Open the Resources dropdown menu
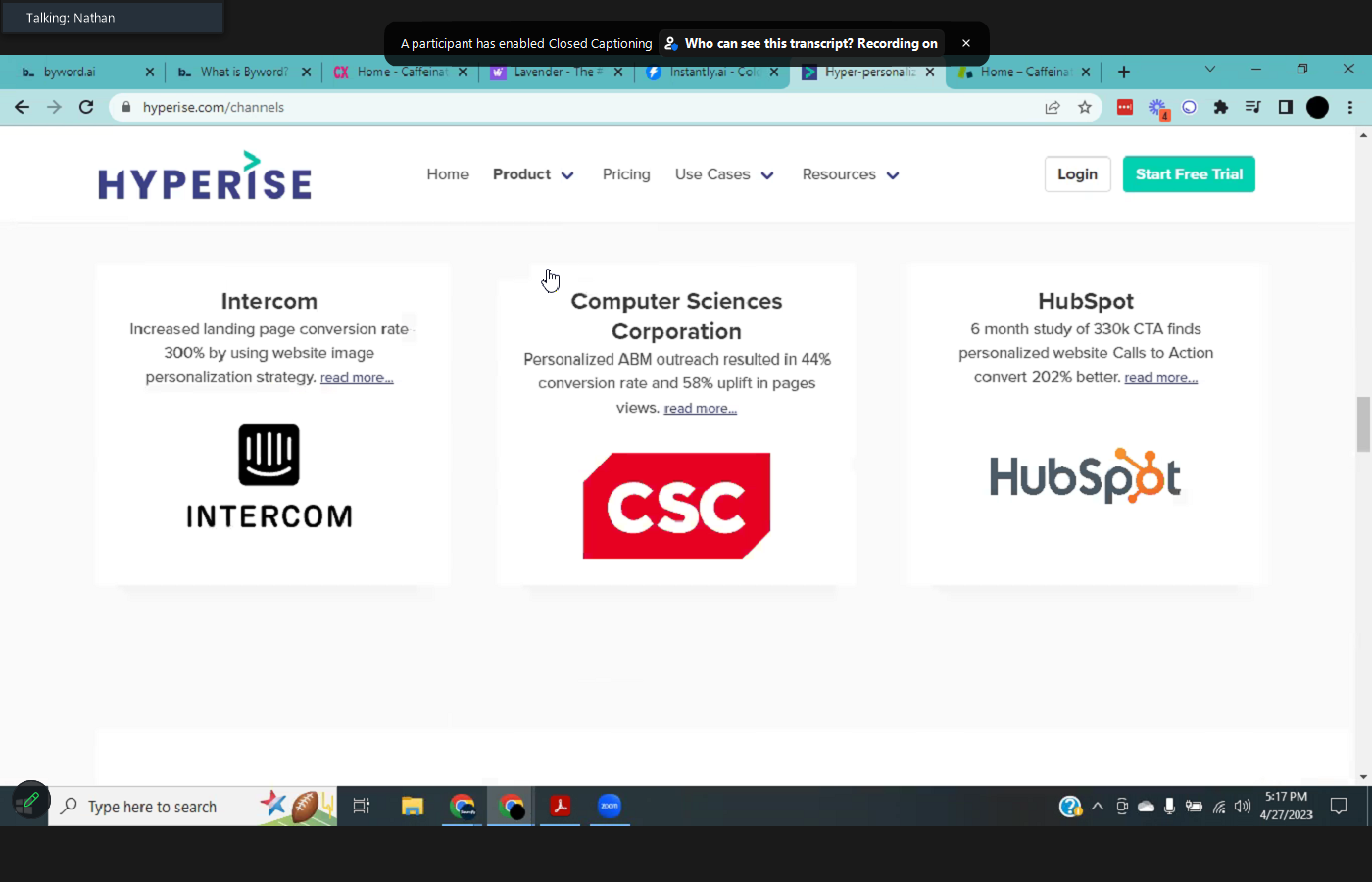The image size is (1372, 882). [x=850, y=174]
